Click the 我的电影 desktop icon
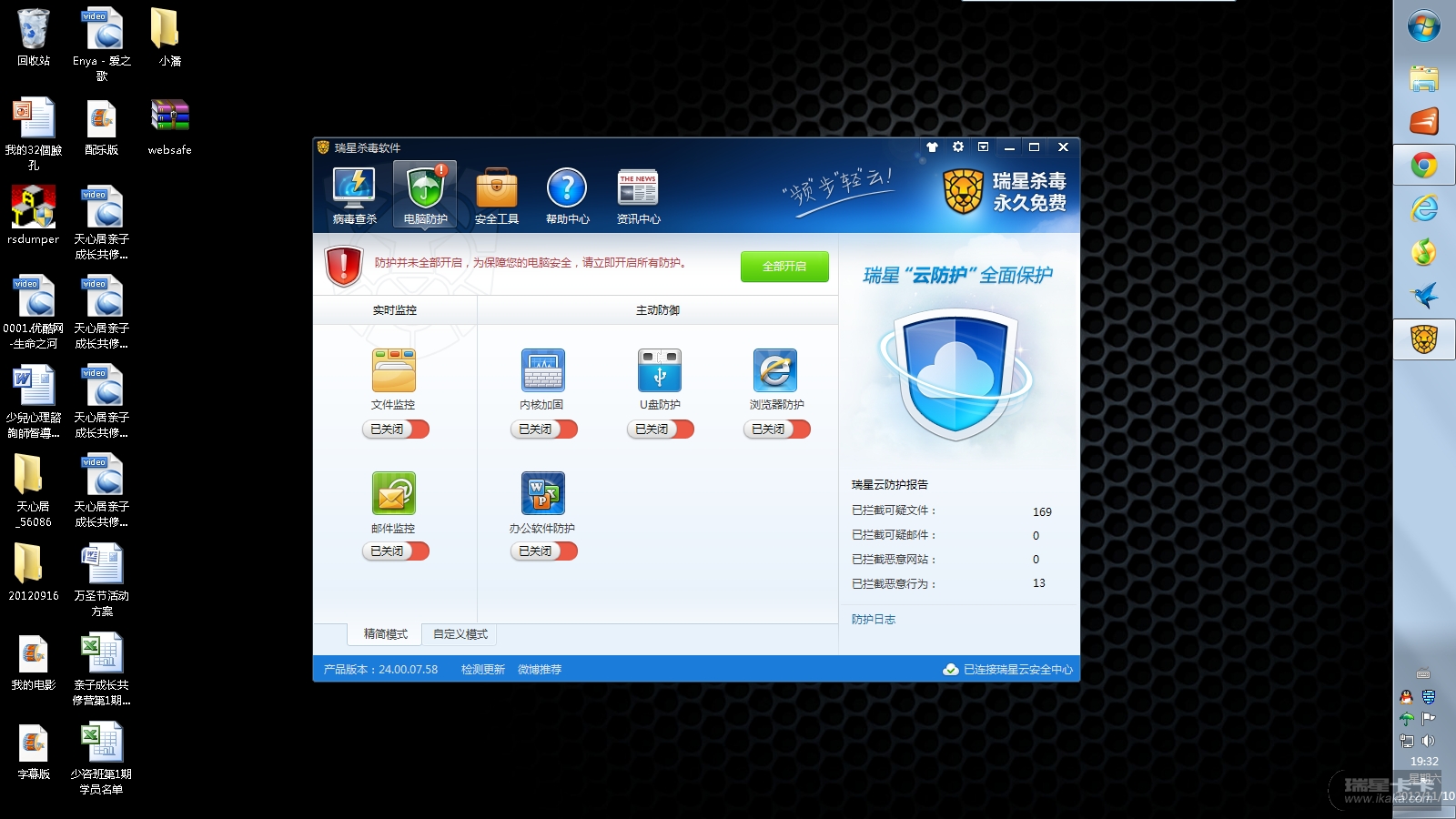 (x=34, y=662)
